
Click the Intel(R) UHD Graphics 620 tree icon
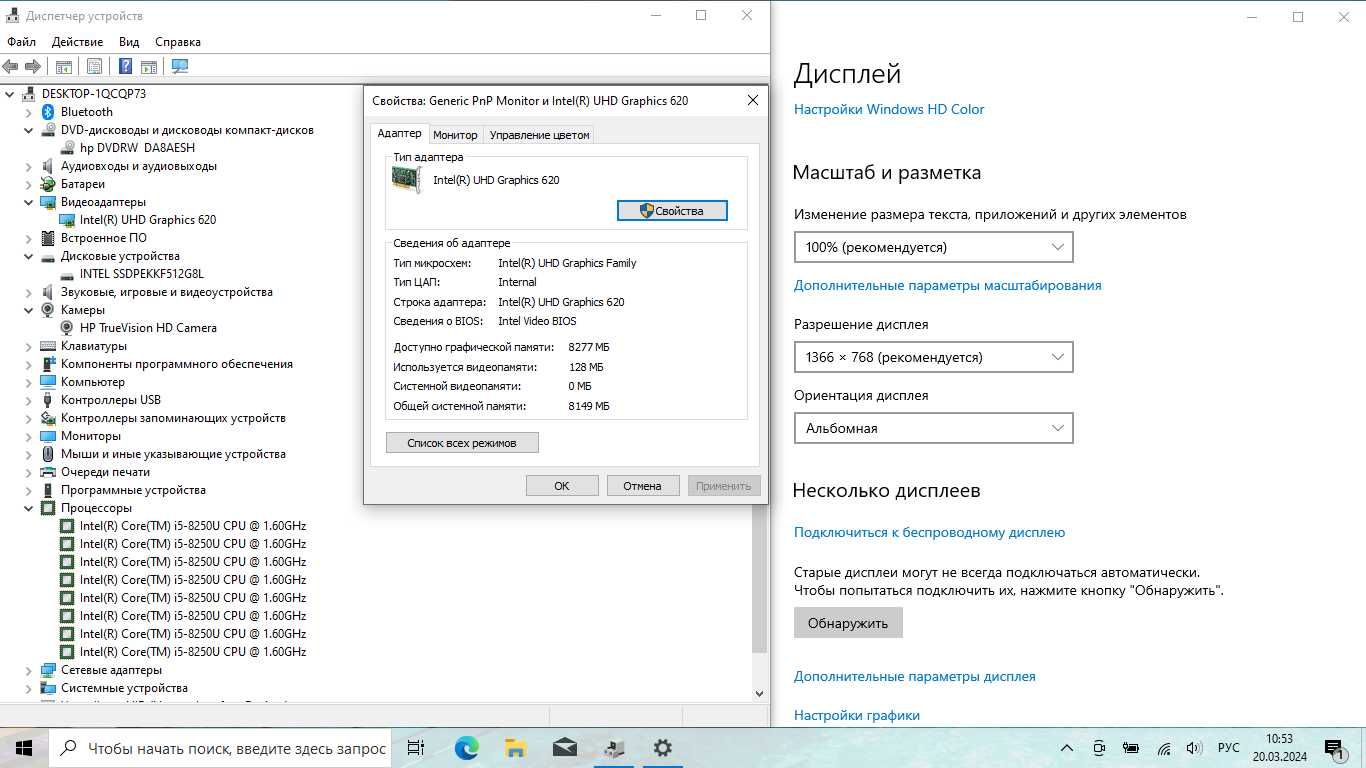[67, 220]
